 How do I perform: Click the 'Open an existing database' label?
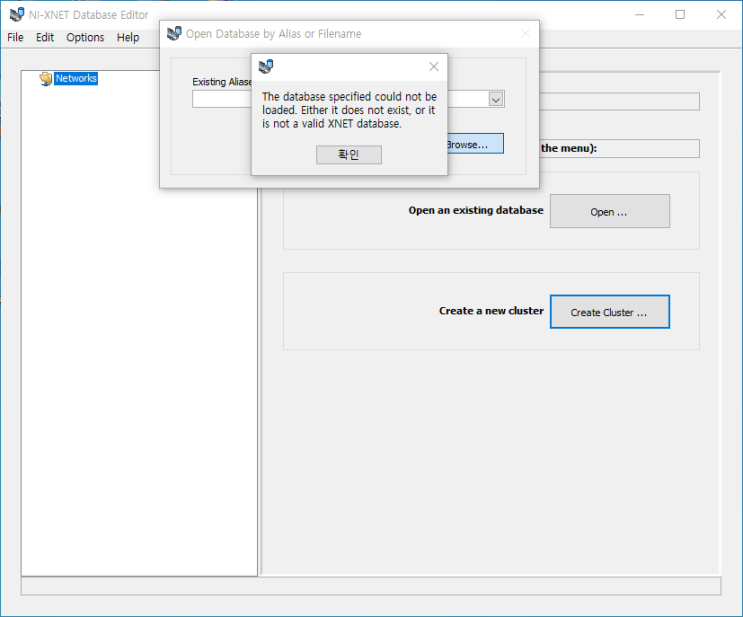coord(476,210)
